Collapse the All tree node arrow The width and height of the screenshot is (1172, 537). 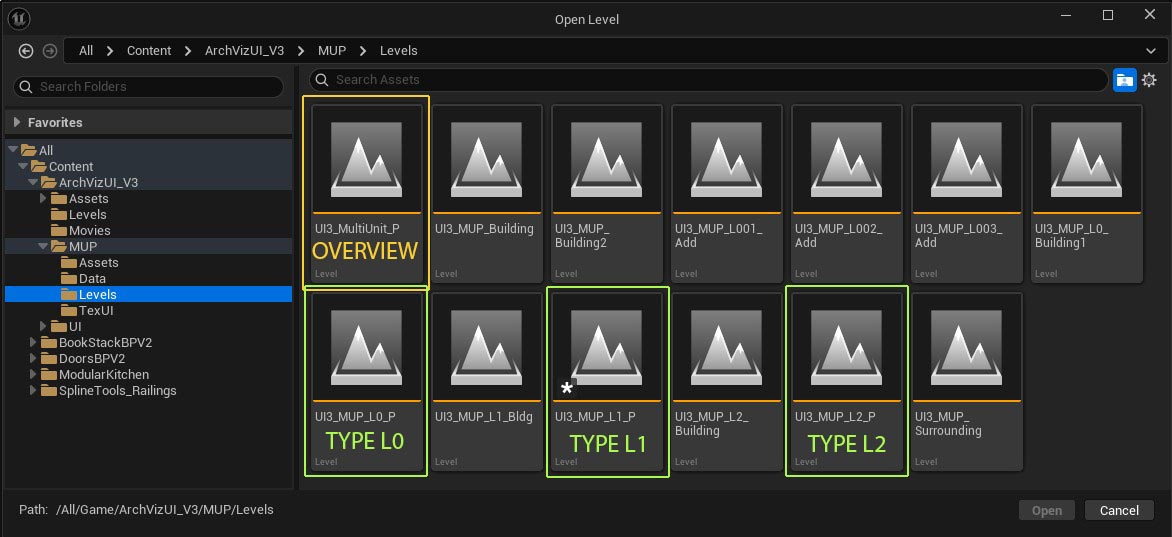tap(13, 150)
